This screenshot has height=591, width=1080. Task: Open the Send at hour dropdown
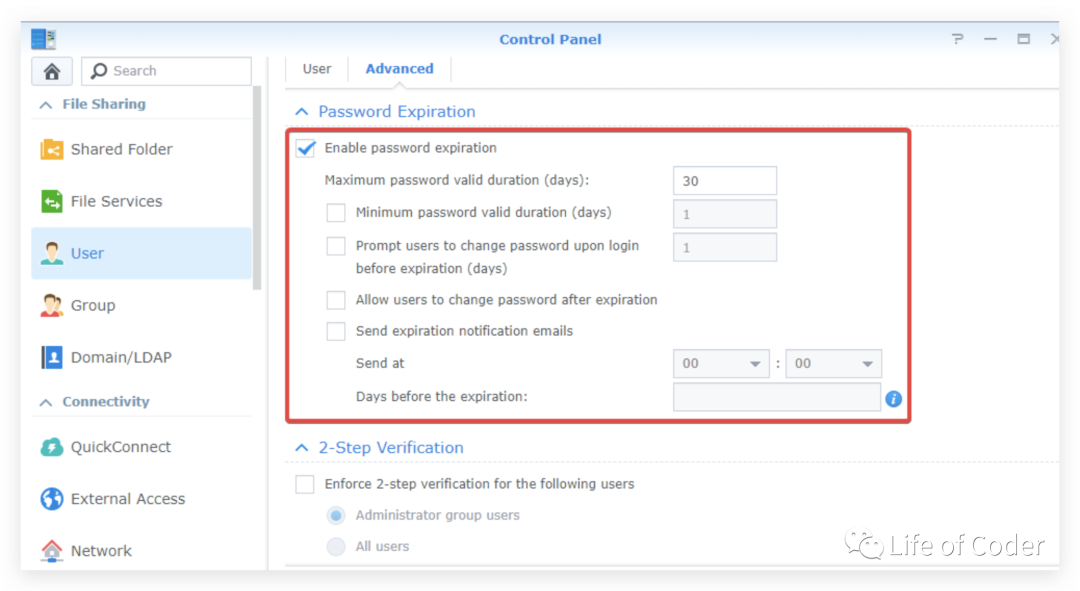click(x=720, y=364)
